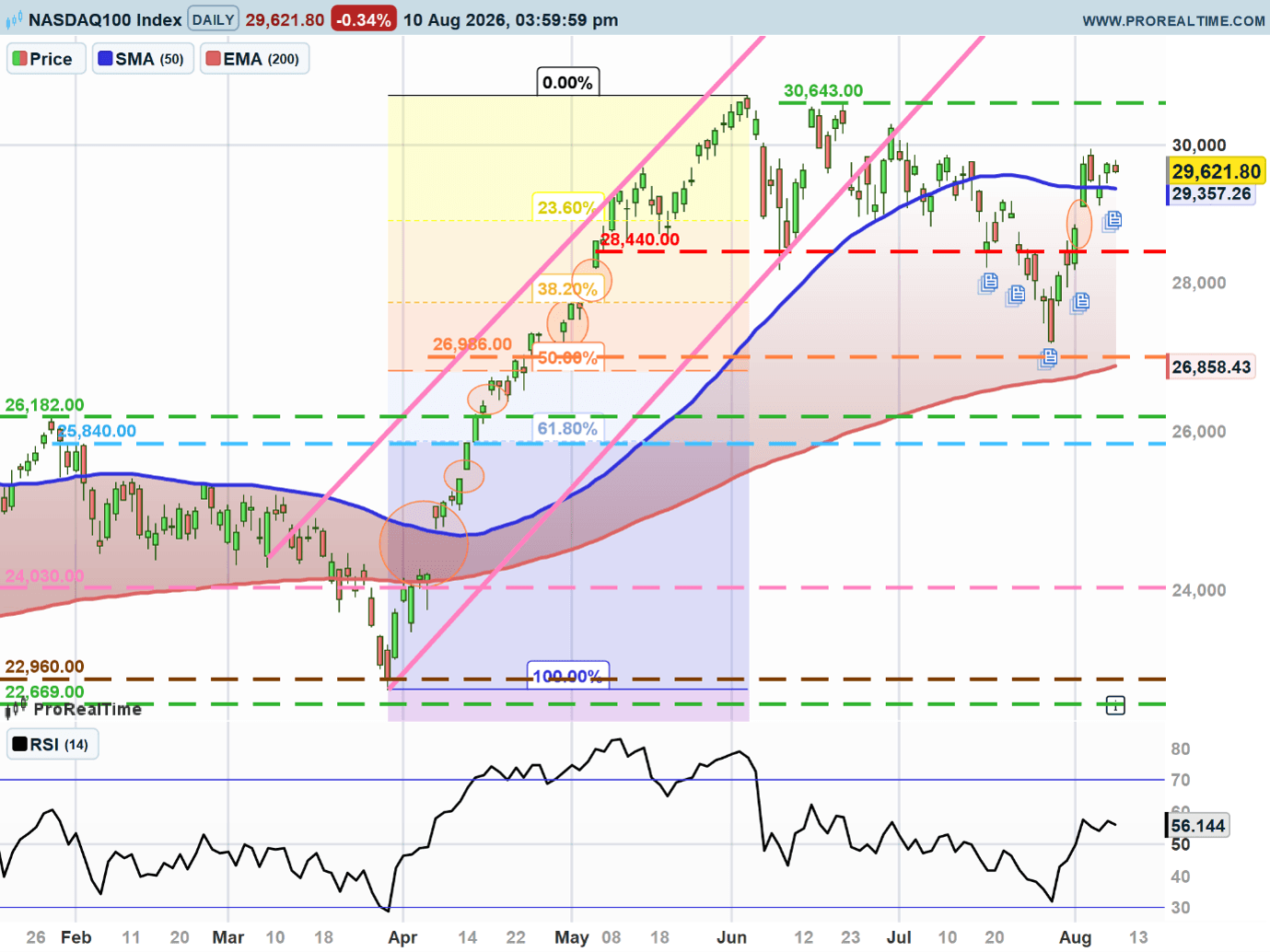Click the 22,669.00 green line label

44,692
